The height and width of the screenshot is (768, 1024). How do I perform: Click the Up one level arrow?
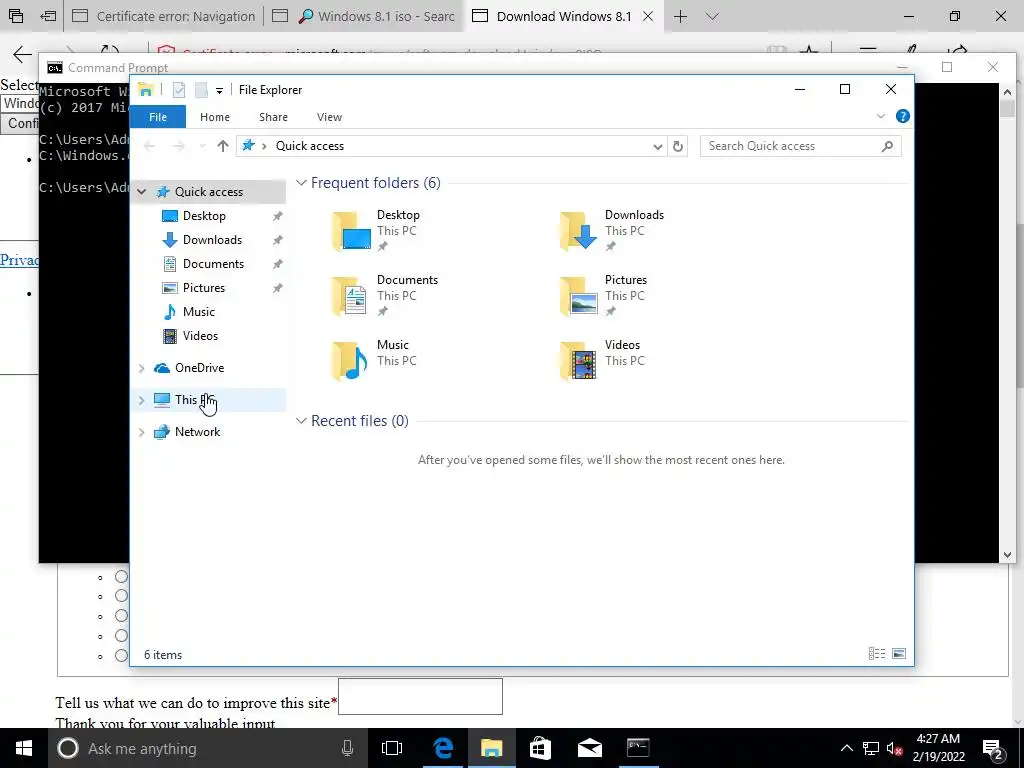[x=223, y=146]
